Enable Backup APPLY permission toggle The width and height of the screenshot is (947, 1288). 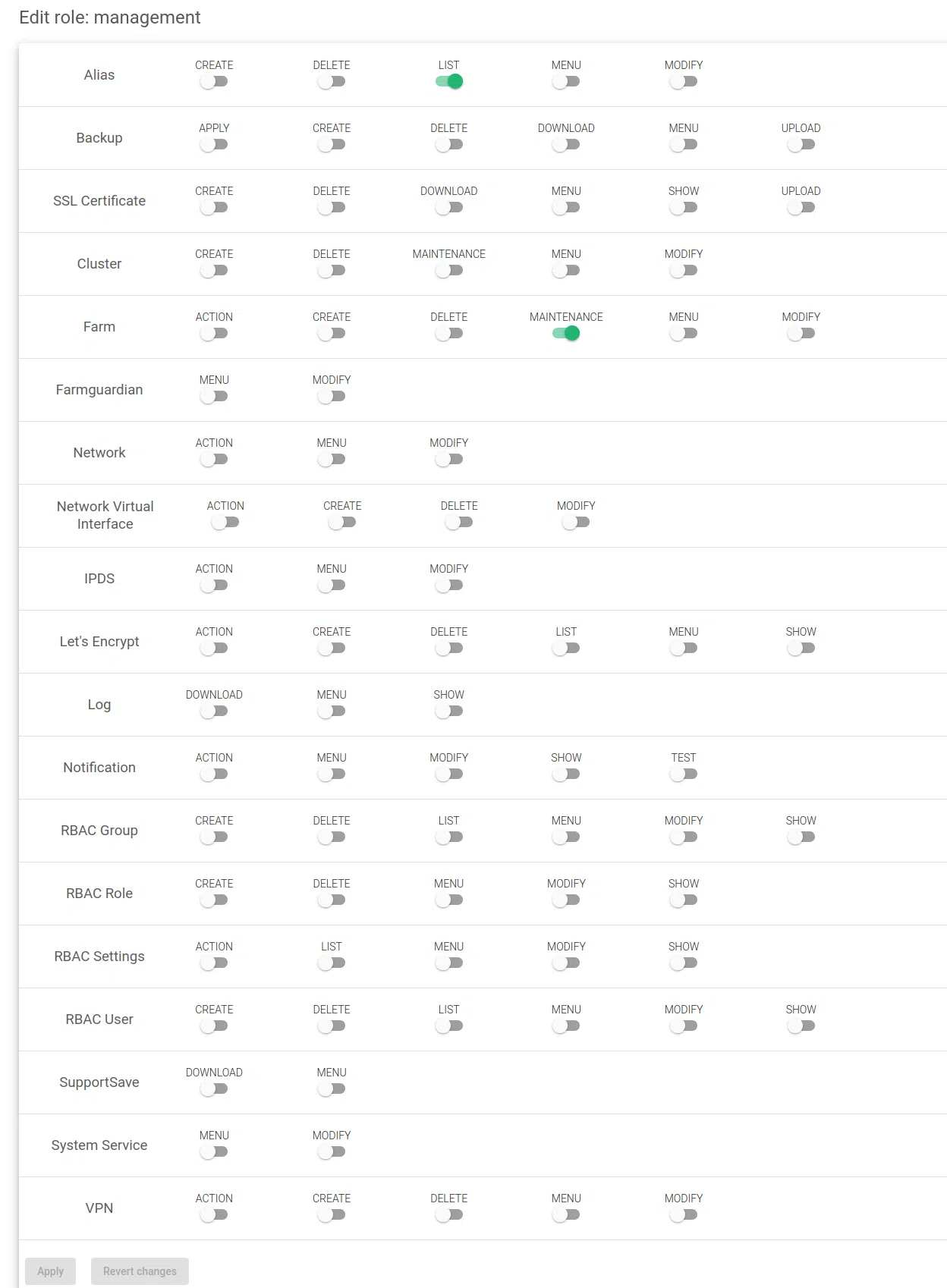(x=214, y=145)
